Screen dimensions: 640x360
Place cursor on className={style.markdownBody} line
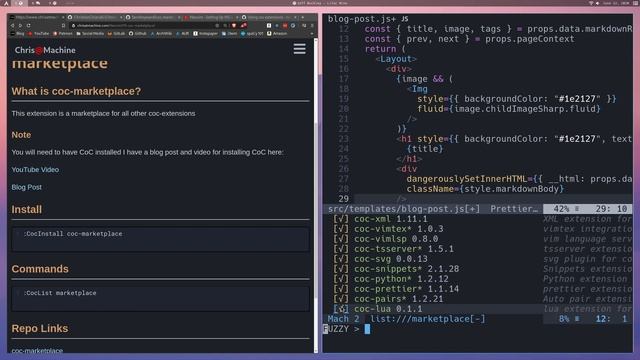pos(485,189)
